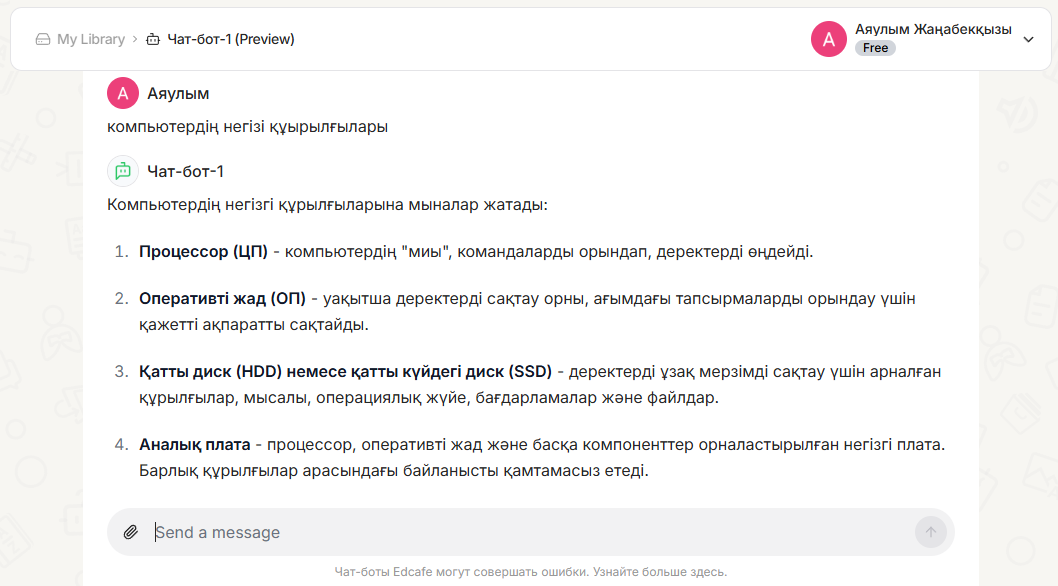Click the Қатты диск (HDD) list heading
This screenshot has width=1058, height=586.
345,371
